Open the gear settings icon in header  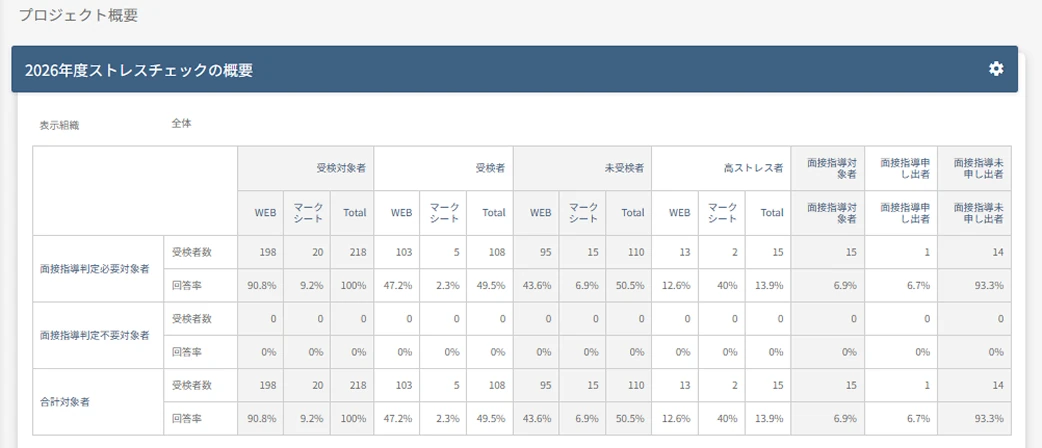click(x=995, y=69)
